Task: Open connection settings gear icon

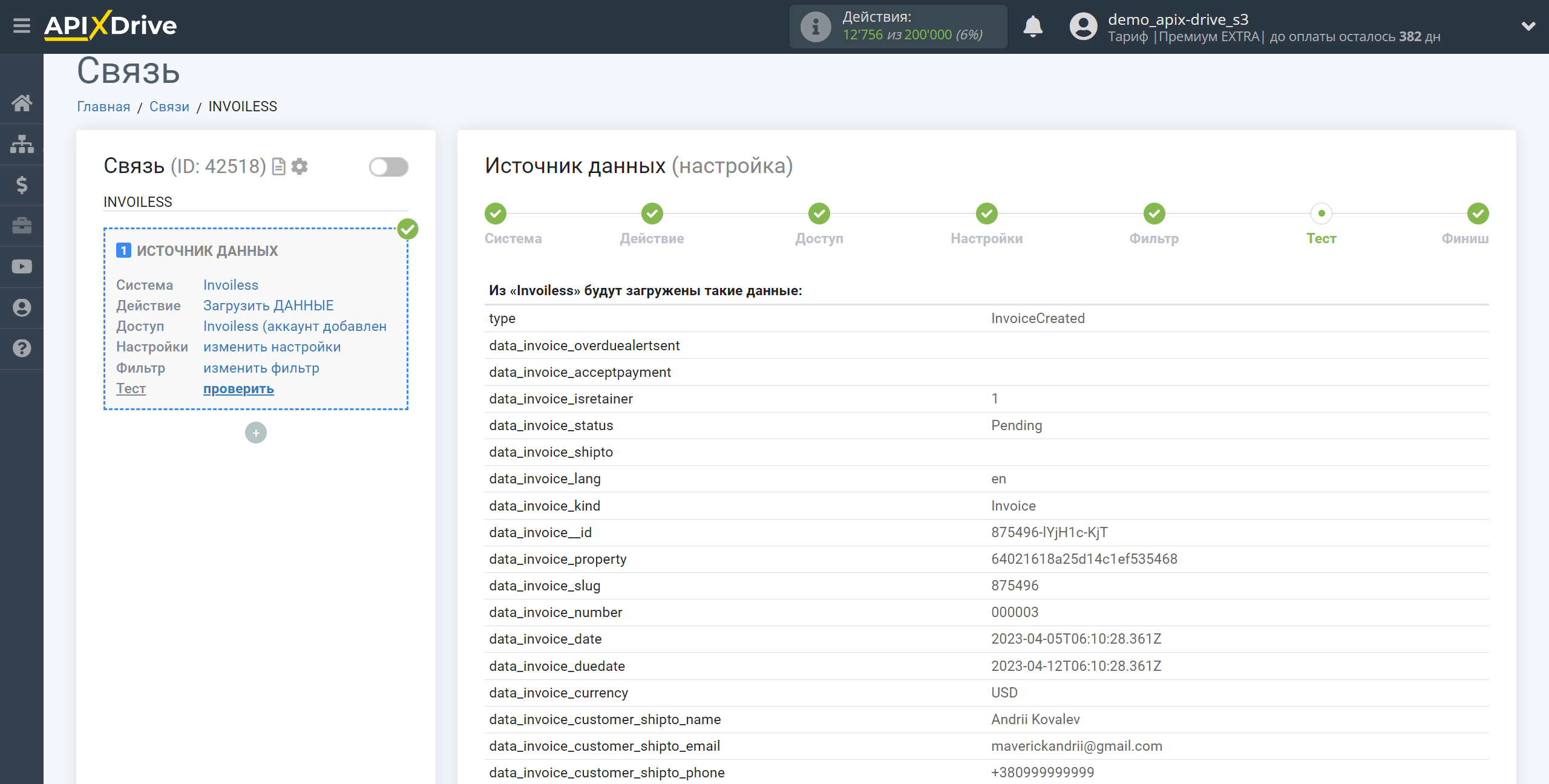Action: pyautogui.click(x=300, y=166)
